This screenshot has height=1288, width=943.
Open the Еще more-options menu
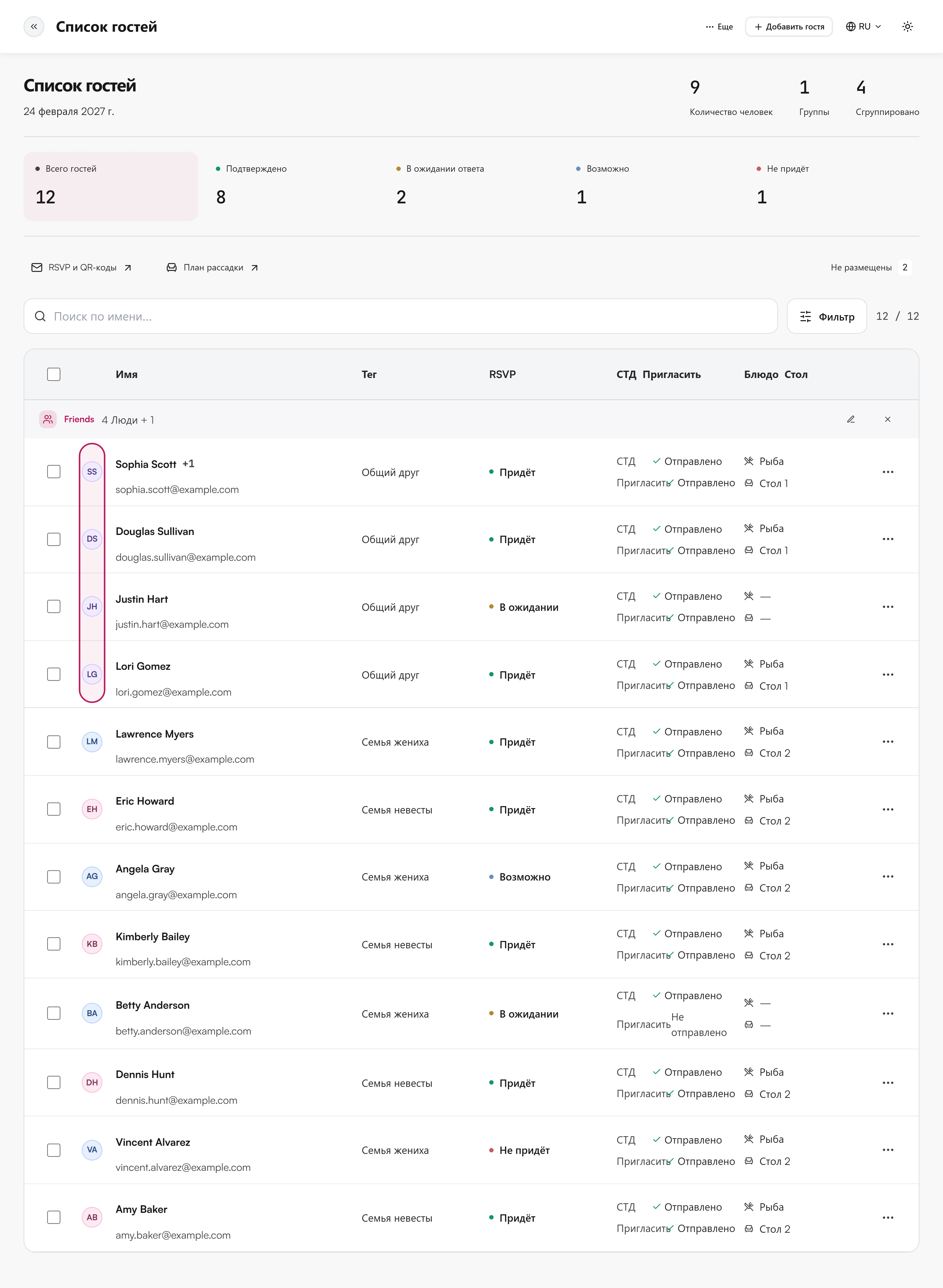719,26
